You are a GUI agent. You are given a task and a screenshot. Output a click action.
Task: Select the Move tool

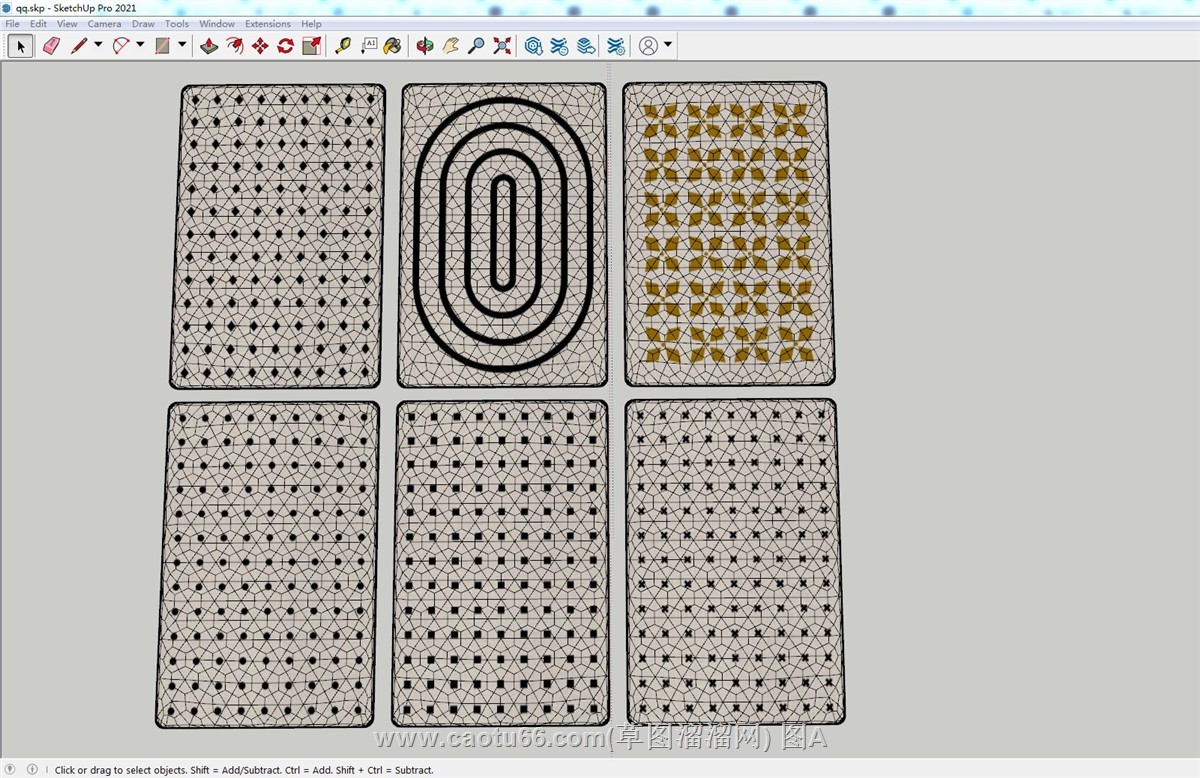(260, 46)
